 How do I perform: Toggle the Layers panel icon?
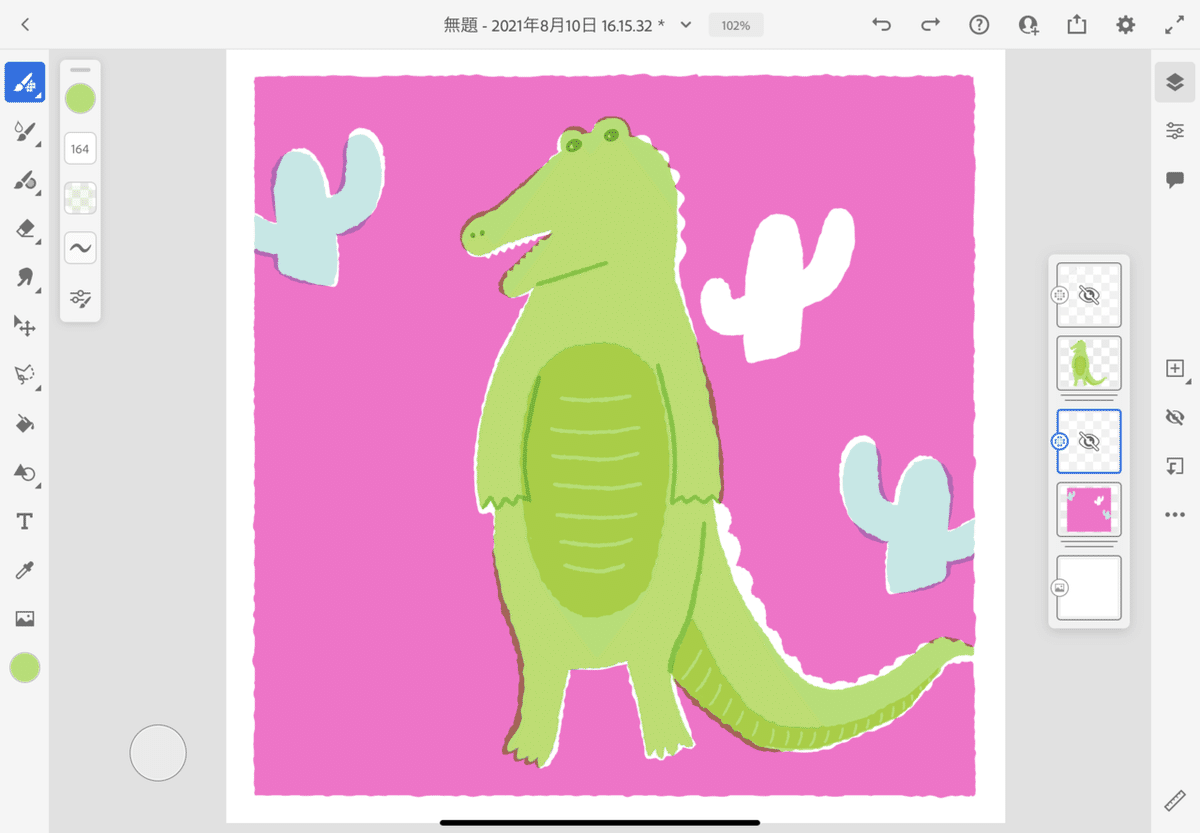coord(1175,82)
